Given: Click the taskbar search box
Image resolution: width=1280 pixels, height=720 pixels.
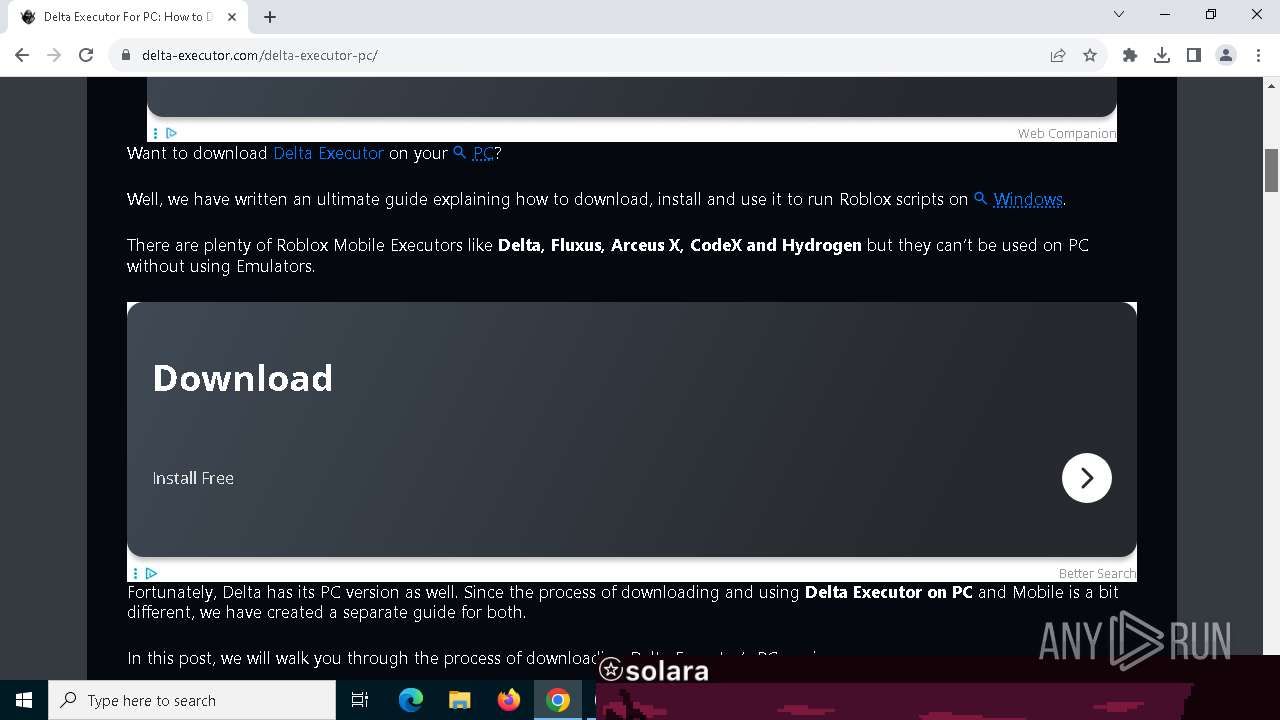Looking at the screenshot, I should 192,700.
